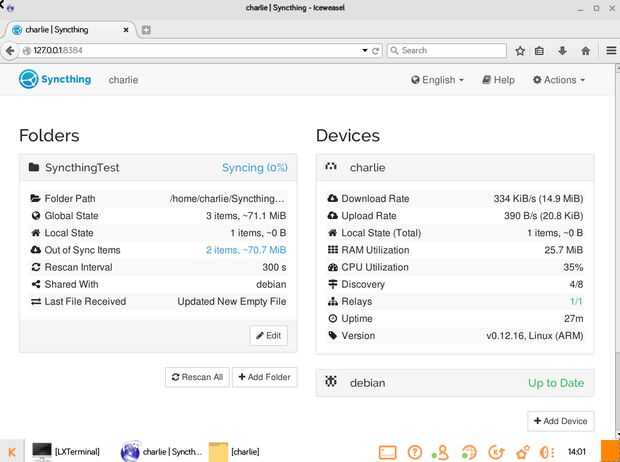Expand the debian device panel
The width and height of the screenshot is (620, 462).
tap(455, 382)
